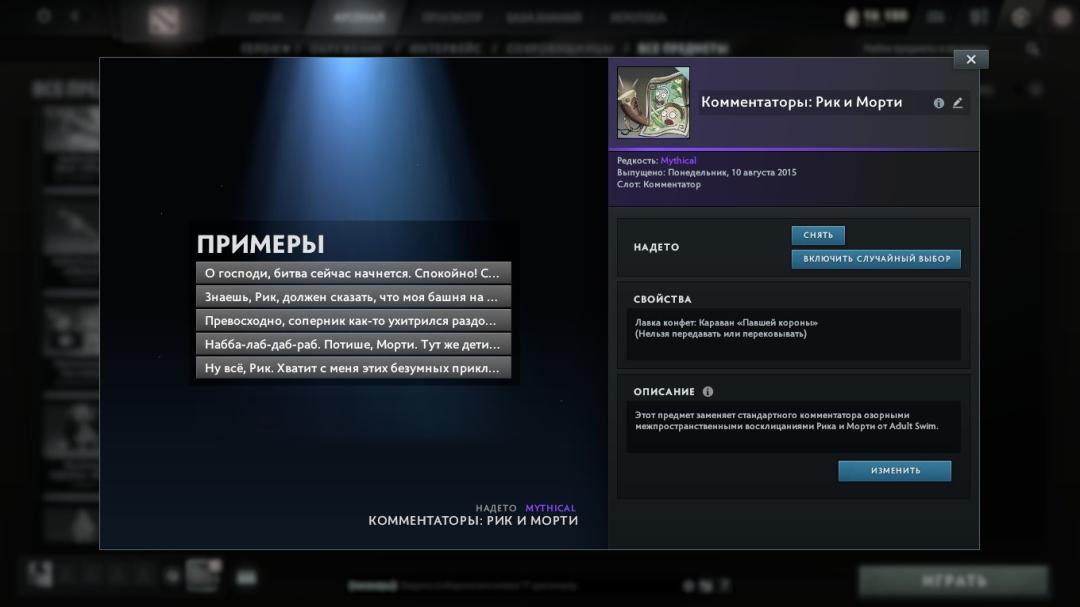Click ВКЛЮЧИТЬ СЛУЧАЙНЫЙ ВЫБОР button
The width and height of the screenshot is (1080, 607).
(876, 259)
